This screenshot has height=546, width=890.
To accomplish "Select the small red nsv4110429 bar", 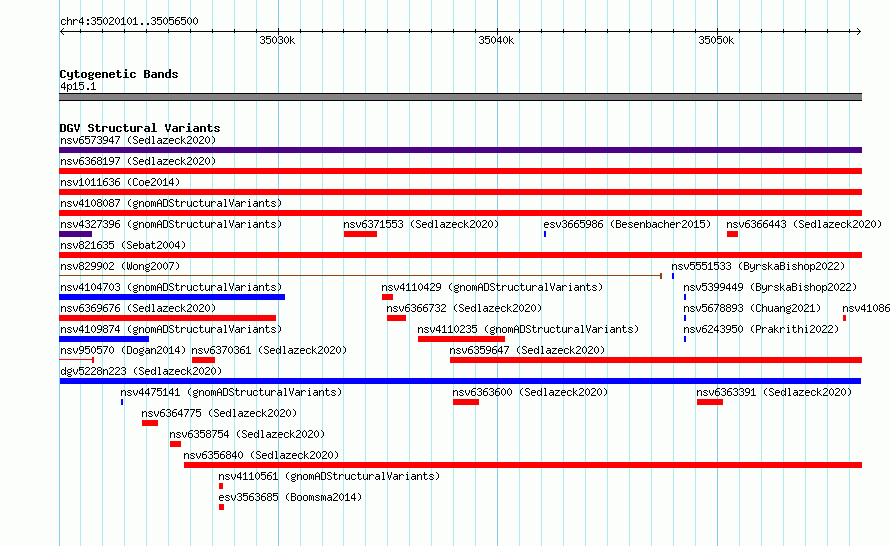I will (388, 297).
